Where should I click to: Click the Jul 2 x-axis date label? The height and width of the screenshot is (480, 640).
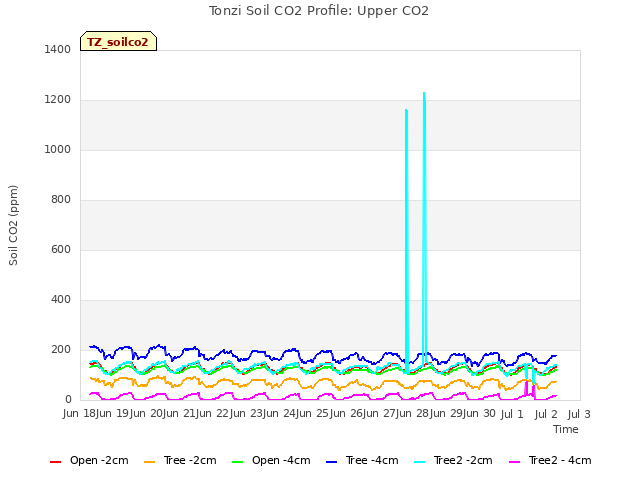point(546,414)
